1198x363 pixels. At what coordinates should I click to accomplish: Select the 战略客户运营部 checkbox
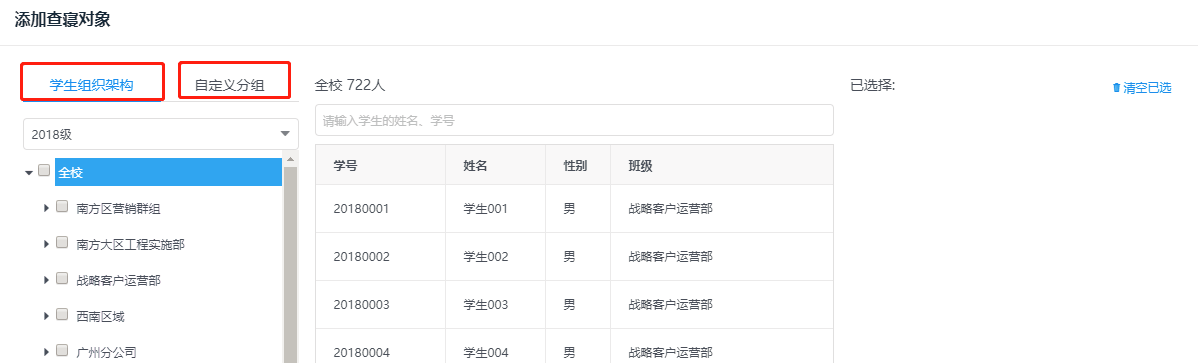[63, 278]
